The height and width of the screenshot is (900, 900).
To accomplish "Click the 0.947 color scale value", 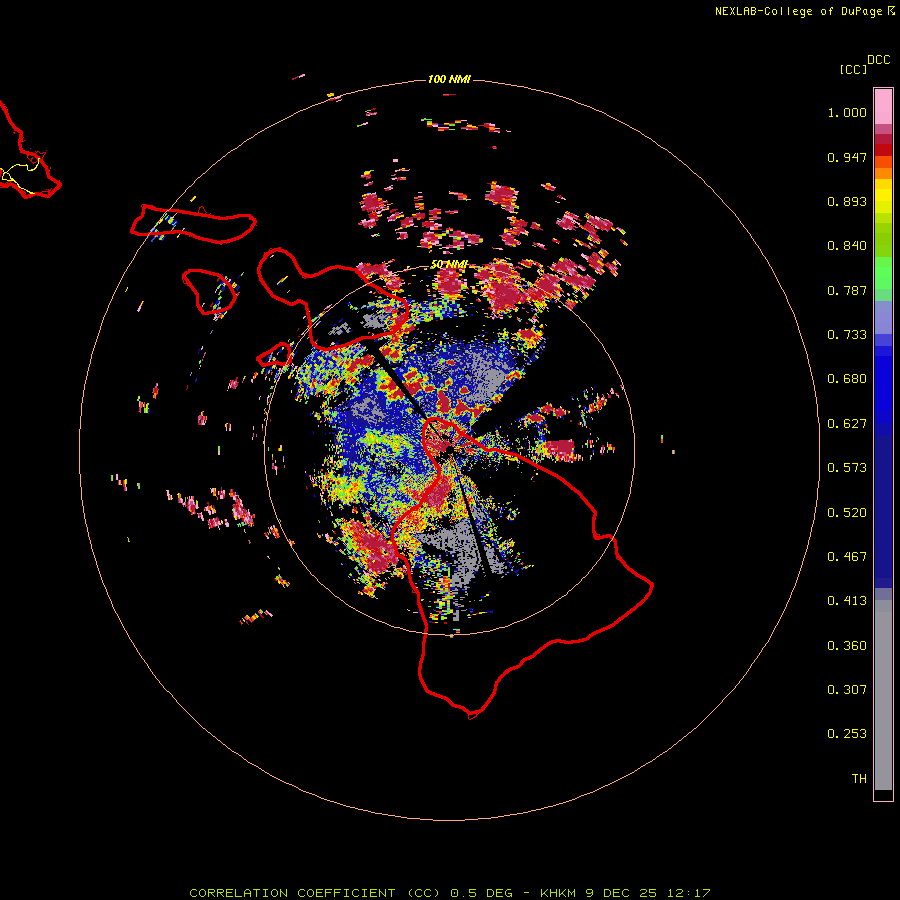I will [x=847, y=157].
